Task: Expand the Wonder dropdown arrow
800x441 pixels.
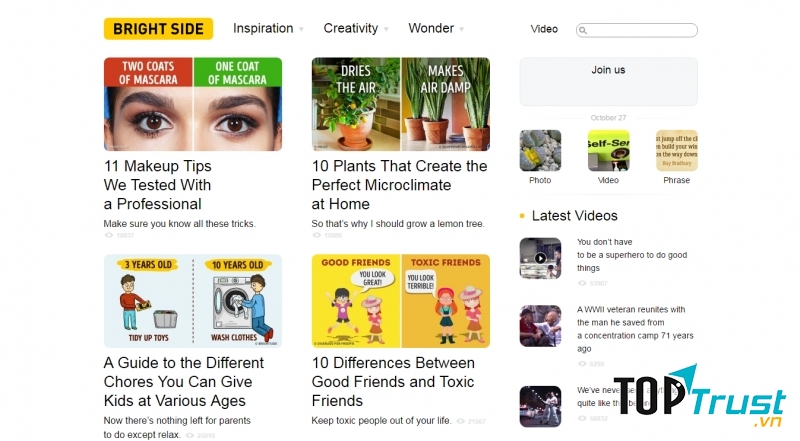Action: coord(461,30)
